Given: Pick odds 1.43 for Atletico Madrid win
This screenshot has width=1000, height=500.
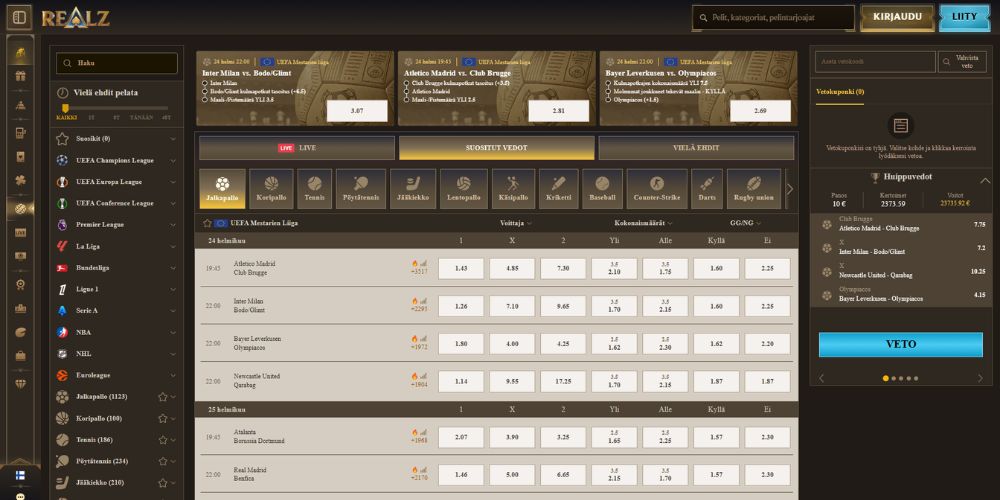Looking at the screenshot, I should pyautogui.click(x=461, y=268).
